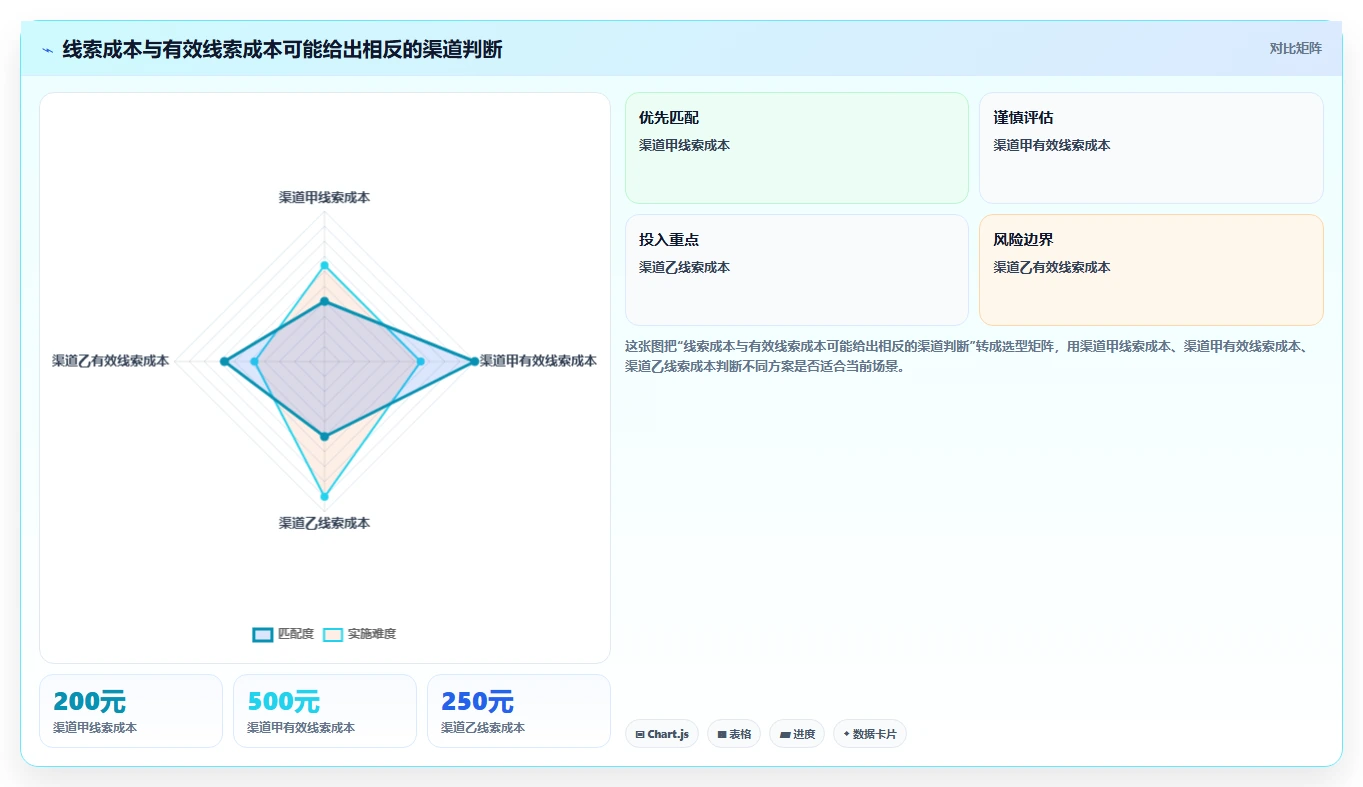Click the 渠道甲有效线索成本 label under 500元
This screenshot has width=1363, height=787.
pyautogui.click(x=301, y=728)
